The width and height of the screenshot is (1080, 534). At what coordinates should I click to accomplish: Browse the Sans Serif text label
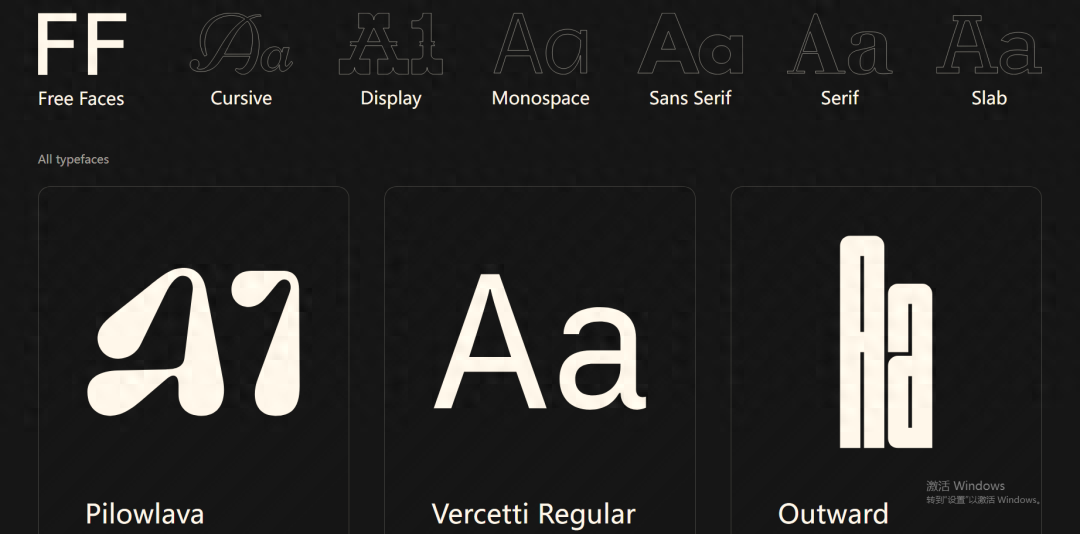690,98
